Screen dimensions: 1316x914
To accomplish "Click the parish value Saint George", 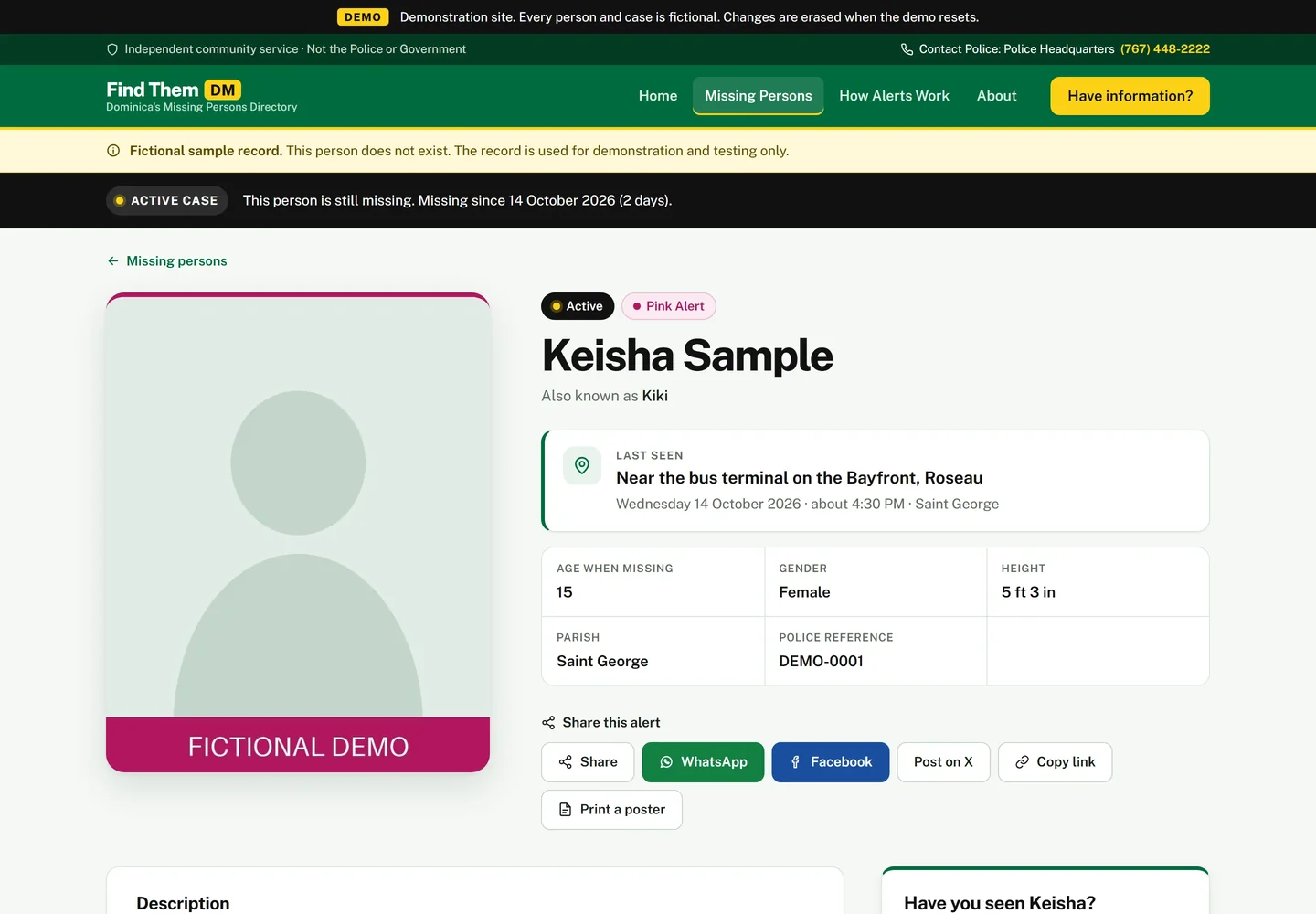I will (602, 661).
